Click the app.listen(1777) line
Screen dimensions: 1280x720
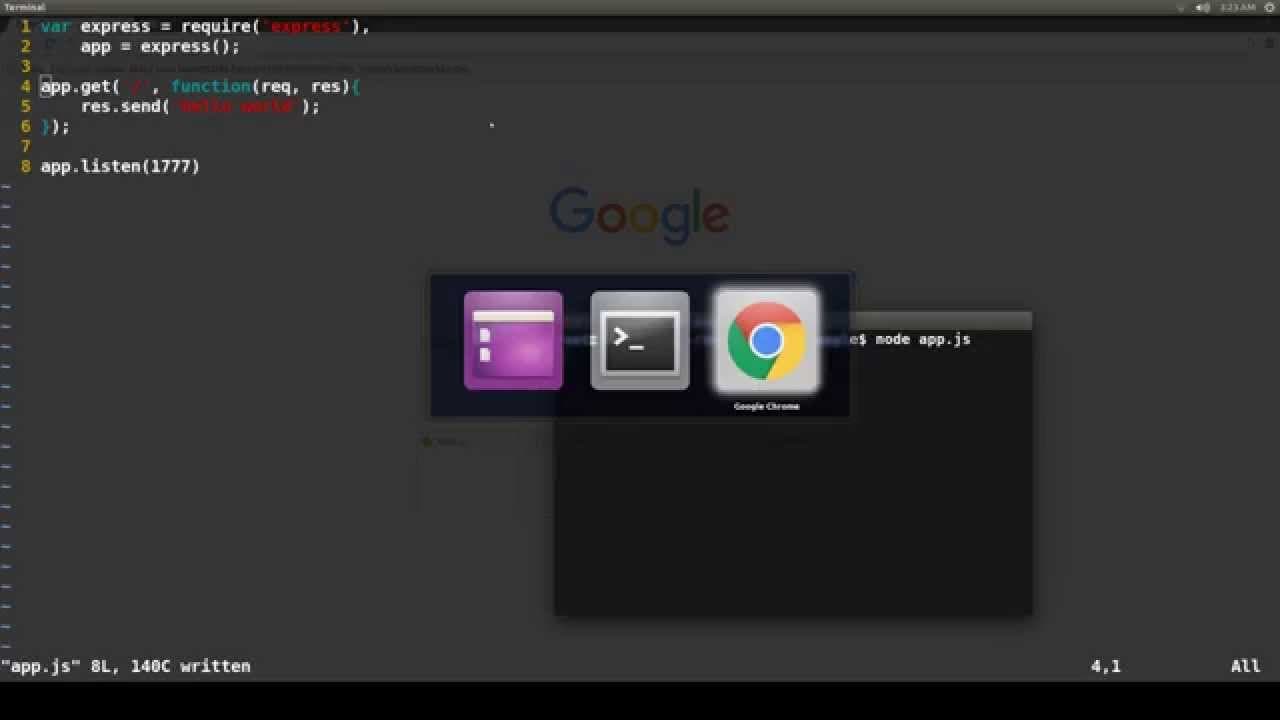click(x=120, y=166)
